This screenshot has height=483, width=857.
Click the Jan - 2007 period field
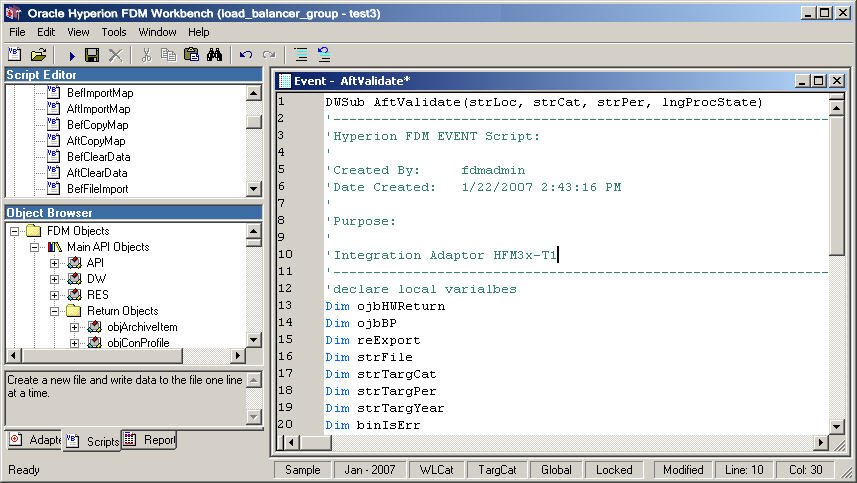(x=370, y=470)
